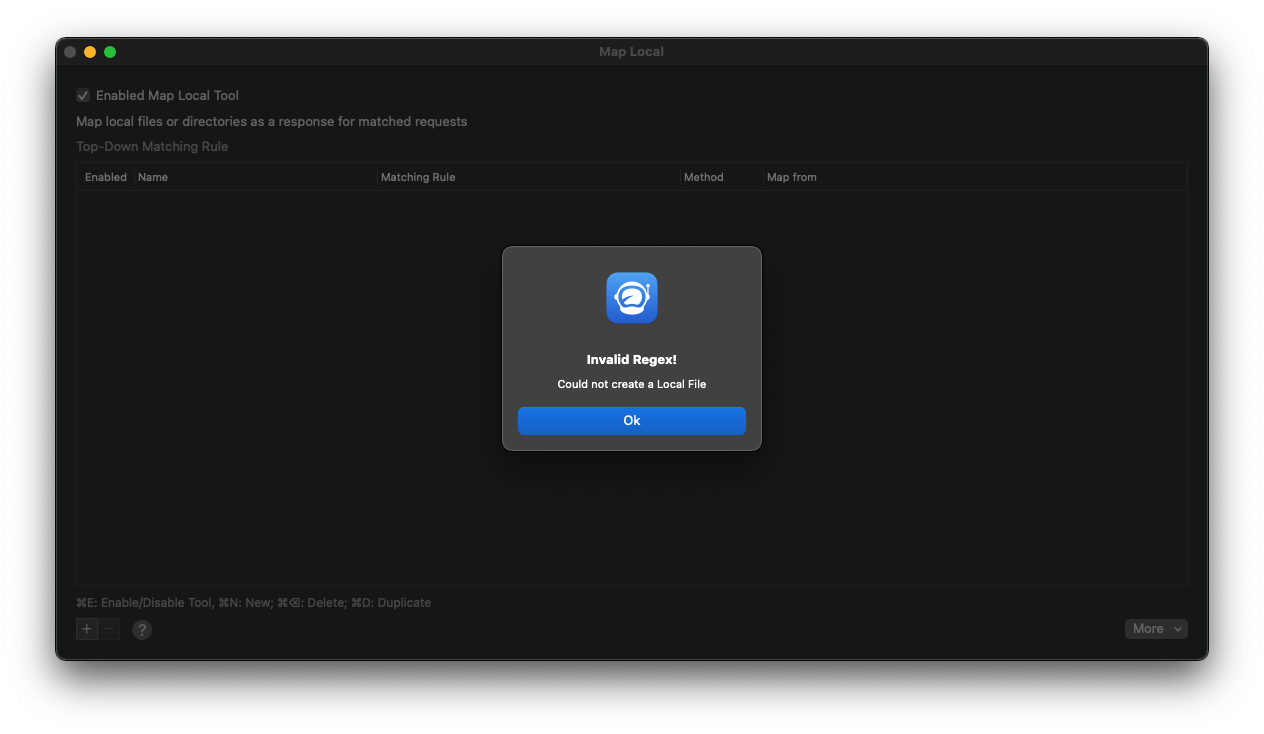Screen dimensions: 1264x734
Task: Open help via the question mark button
Action: click(x=142, y=630)
